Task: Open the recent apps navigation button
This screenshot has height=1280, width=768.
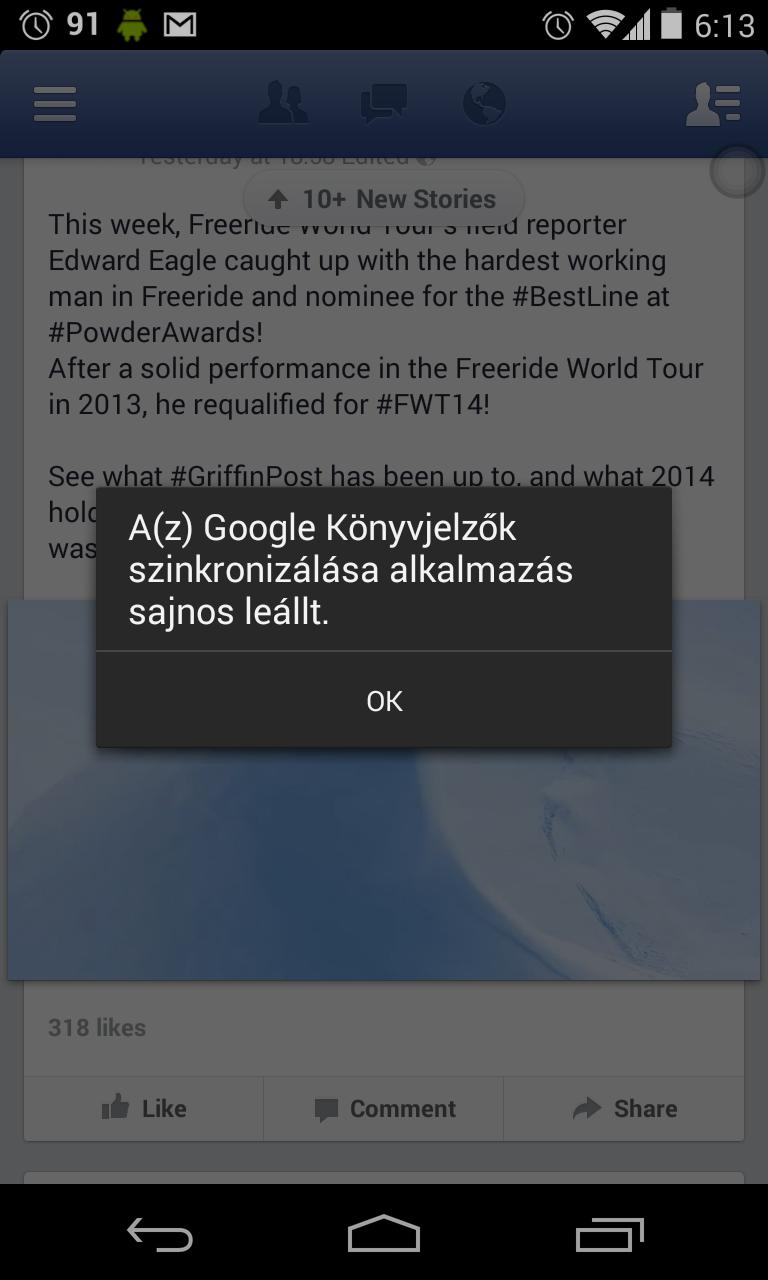Action: (x=610, y=1235)
